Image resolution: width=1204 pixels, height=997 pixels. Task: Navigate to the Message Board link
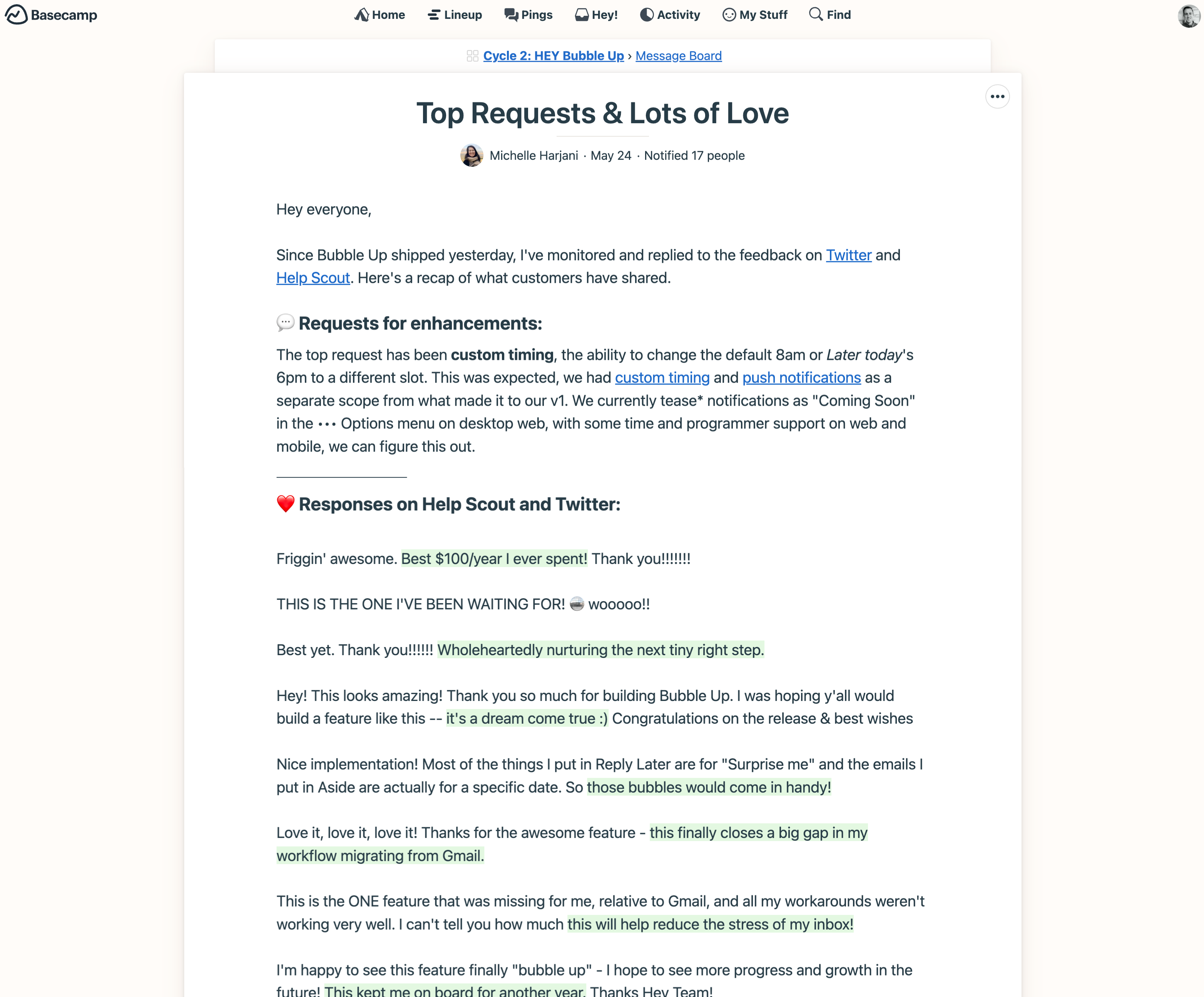click(678, 55)
